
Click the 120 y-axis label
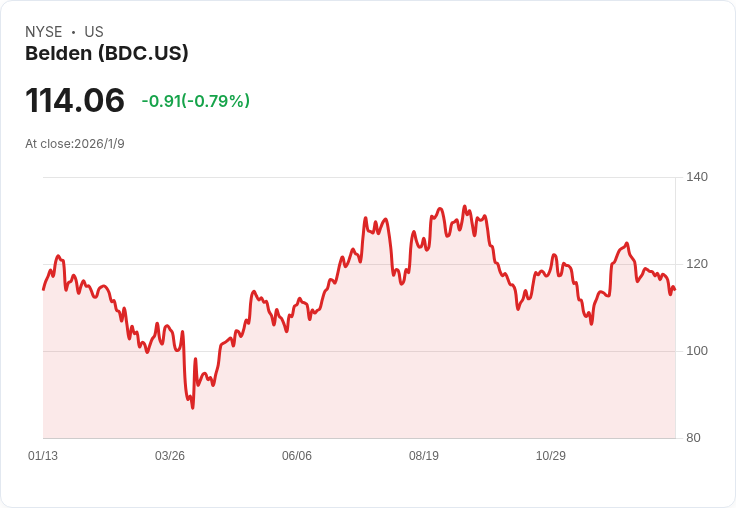coord(697,264)
